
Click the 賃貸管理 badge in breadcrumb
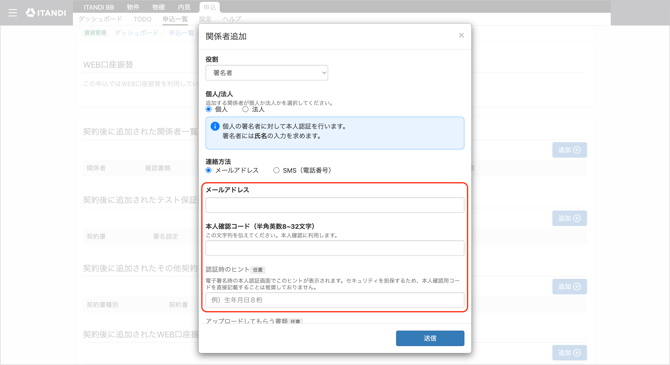tap(95, 33)
